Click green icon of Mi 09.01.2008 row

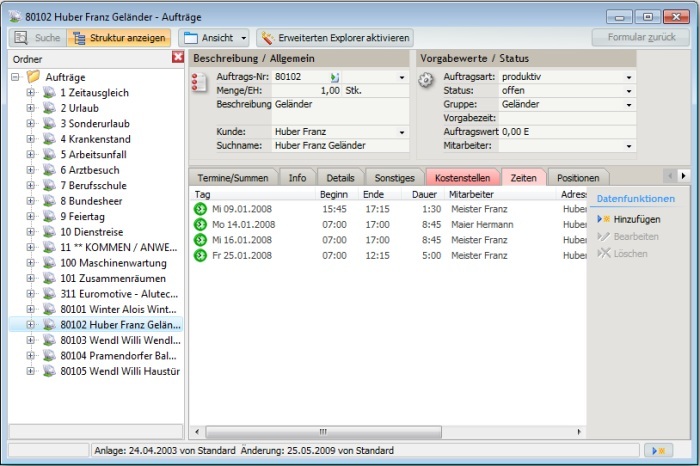(200, 209)
